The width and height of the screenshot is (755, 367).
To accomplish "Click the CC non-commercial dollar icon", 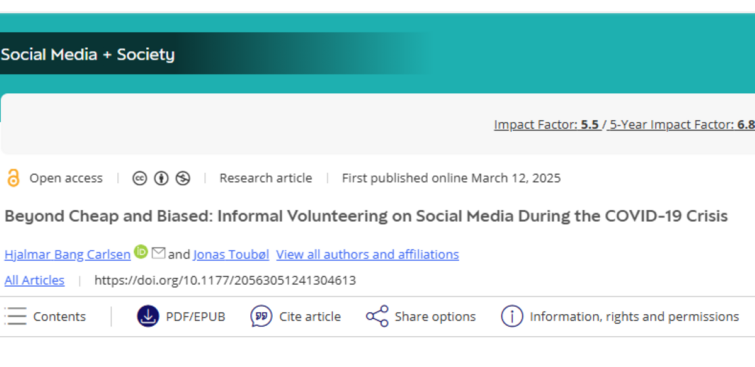I will (x=182, y=178).
